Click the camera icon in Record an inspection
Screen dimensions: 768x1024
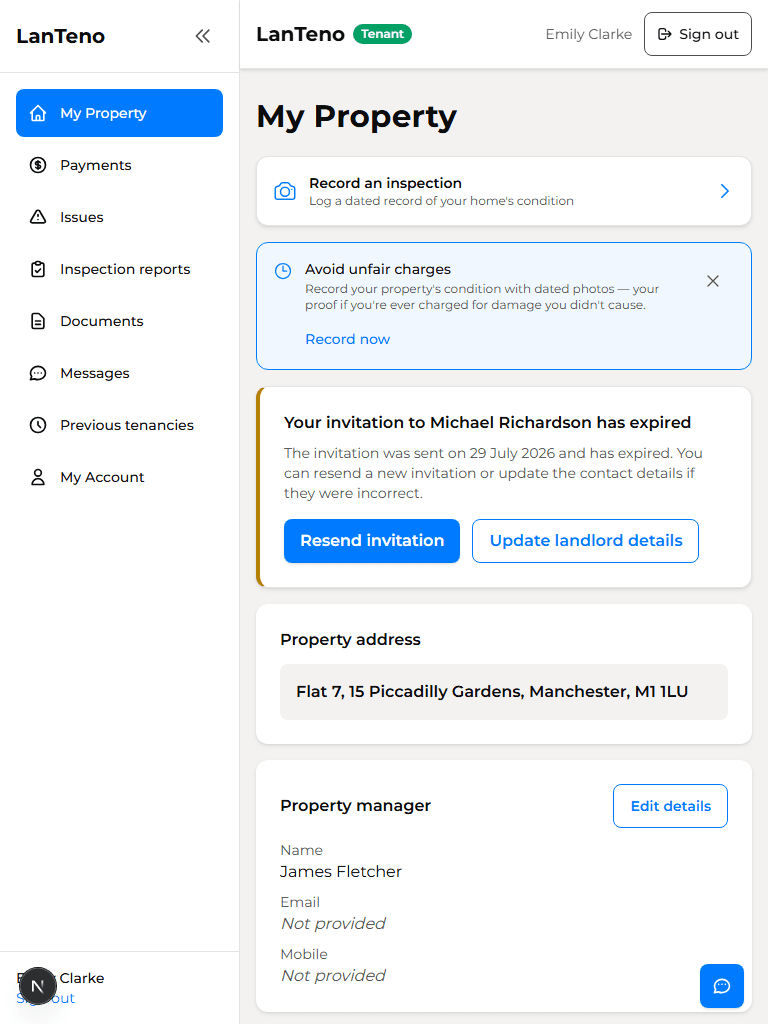pos(285,191)
